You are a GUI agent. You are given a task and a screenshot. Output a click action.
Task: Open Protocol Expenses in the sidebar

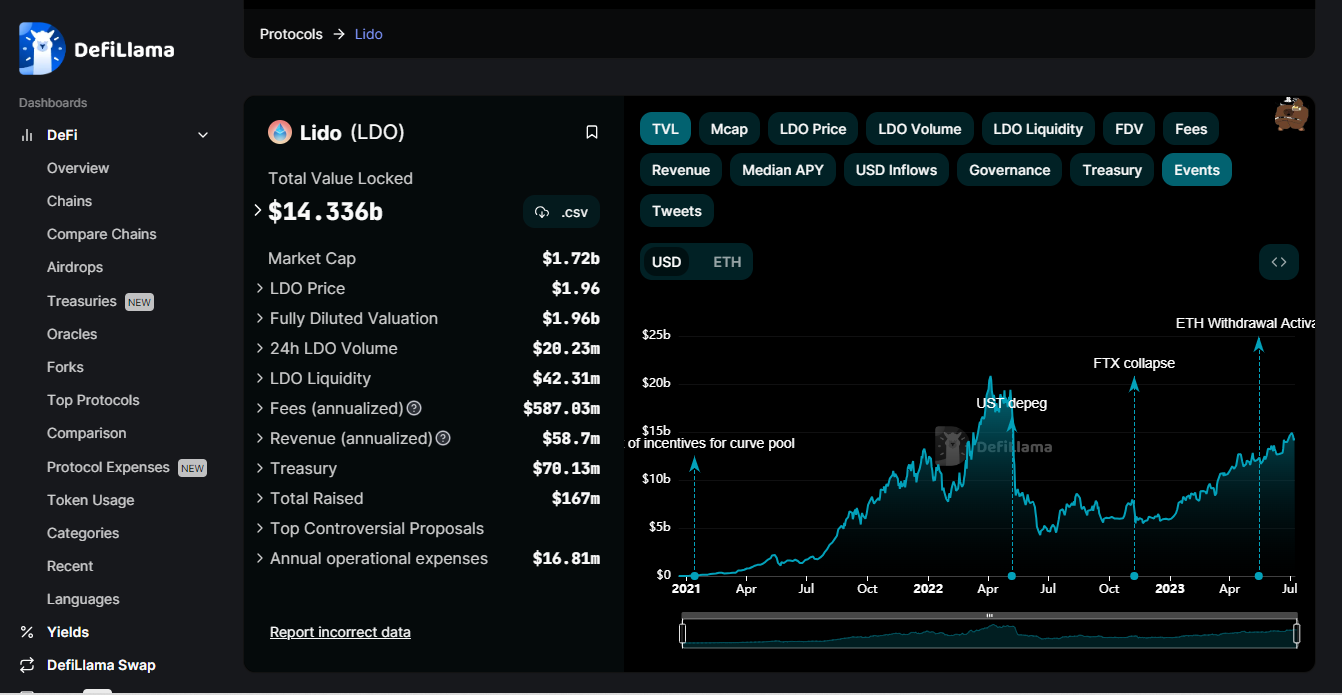(108, 467)
